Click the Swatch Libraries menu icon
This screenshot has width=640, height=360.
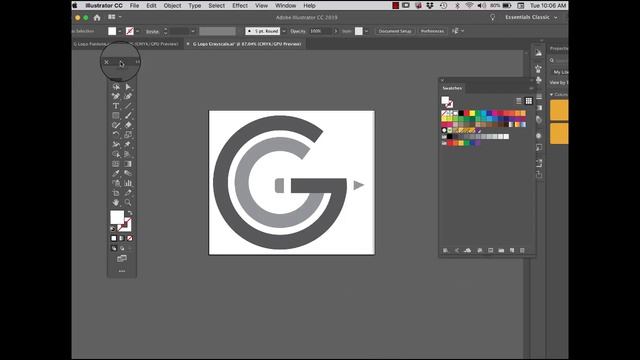pos(446,250)
